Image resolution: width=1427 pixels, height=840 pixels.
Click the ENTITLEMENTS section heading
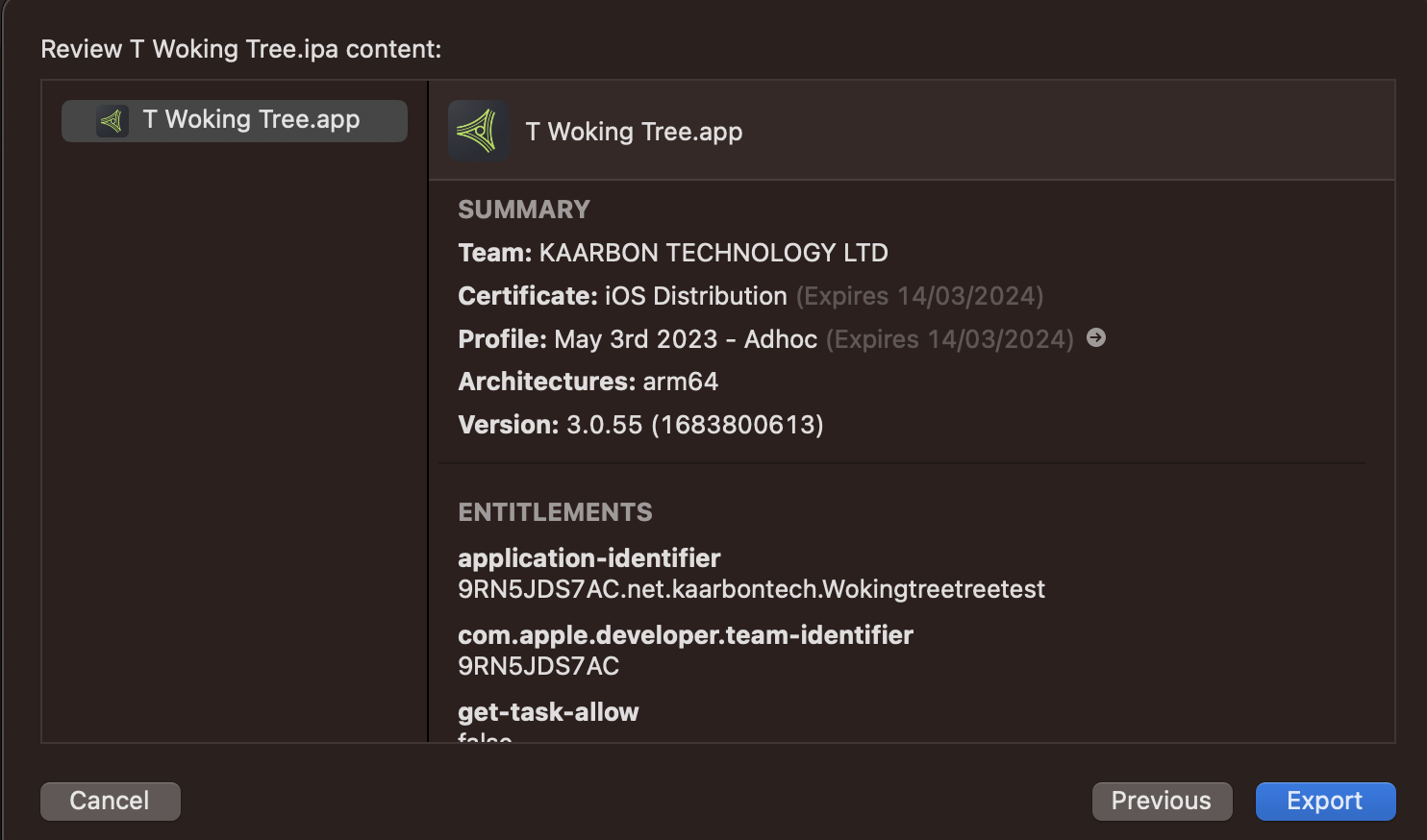pos(555,512)
